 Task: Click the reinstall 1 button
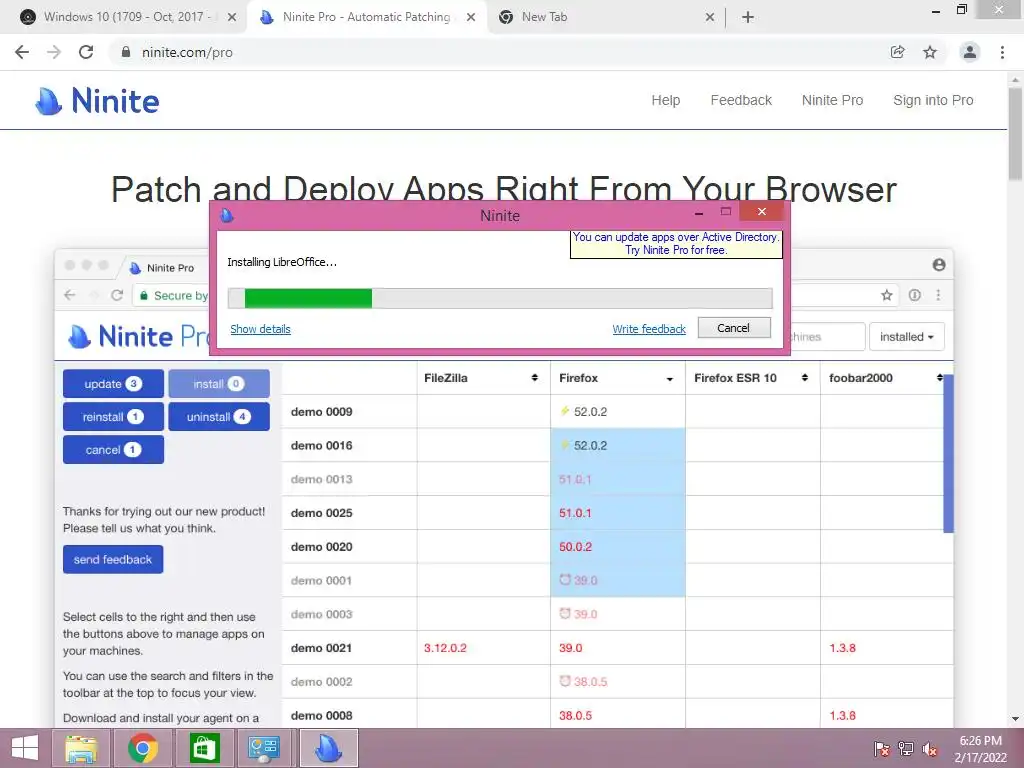[x=113, y=417]
